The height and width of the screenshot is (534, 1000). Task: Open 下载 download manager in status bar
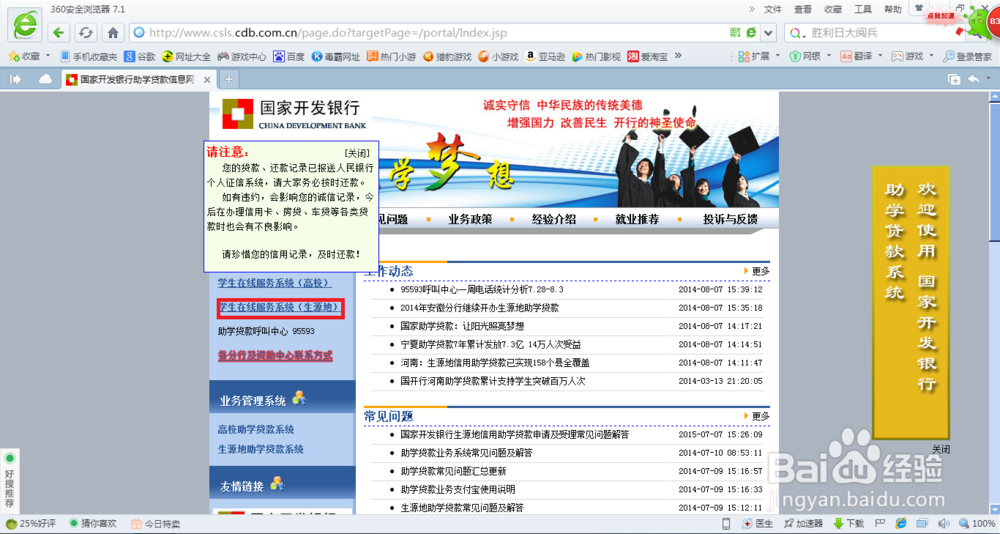848,524
